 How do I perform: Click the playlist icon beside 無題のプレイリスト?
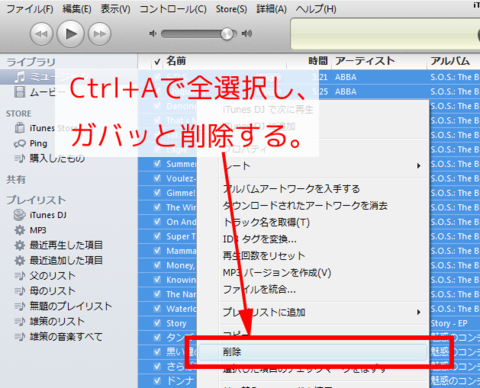pos(20,306)
